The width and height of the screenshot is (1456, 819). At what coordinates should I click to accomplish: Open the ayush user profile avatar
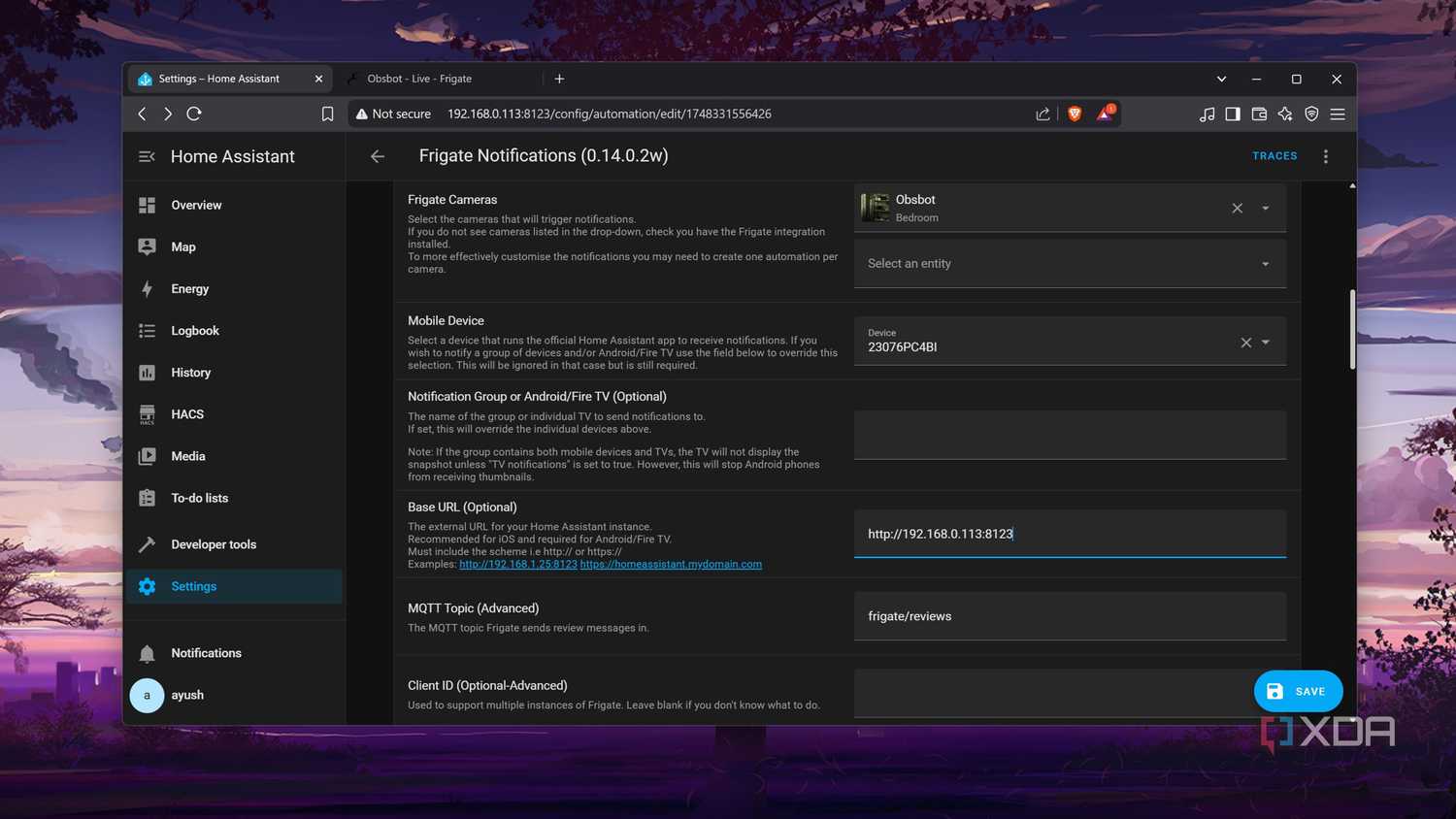(x=147, y=695)
